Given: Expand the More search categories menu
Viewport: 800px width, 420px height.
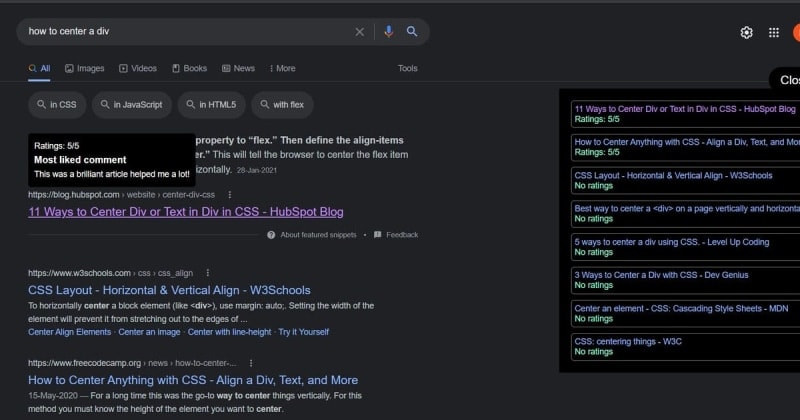Looking at the screenshot, I should tap(283, 68).
